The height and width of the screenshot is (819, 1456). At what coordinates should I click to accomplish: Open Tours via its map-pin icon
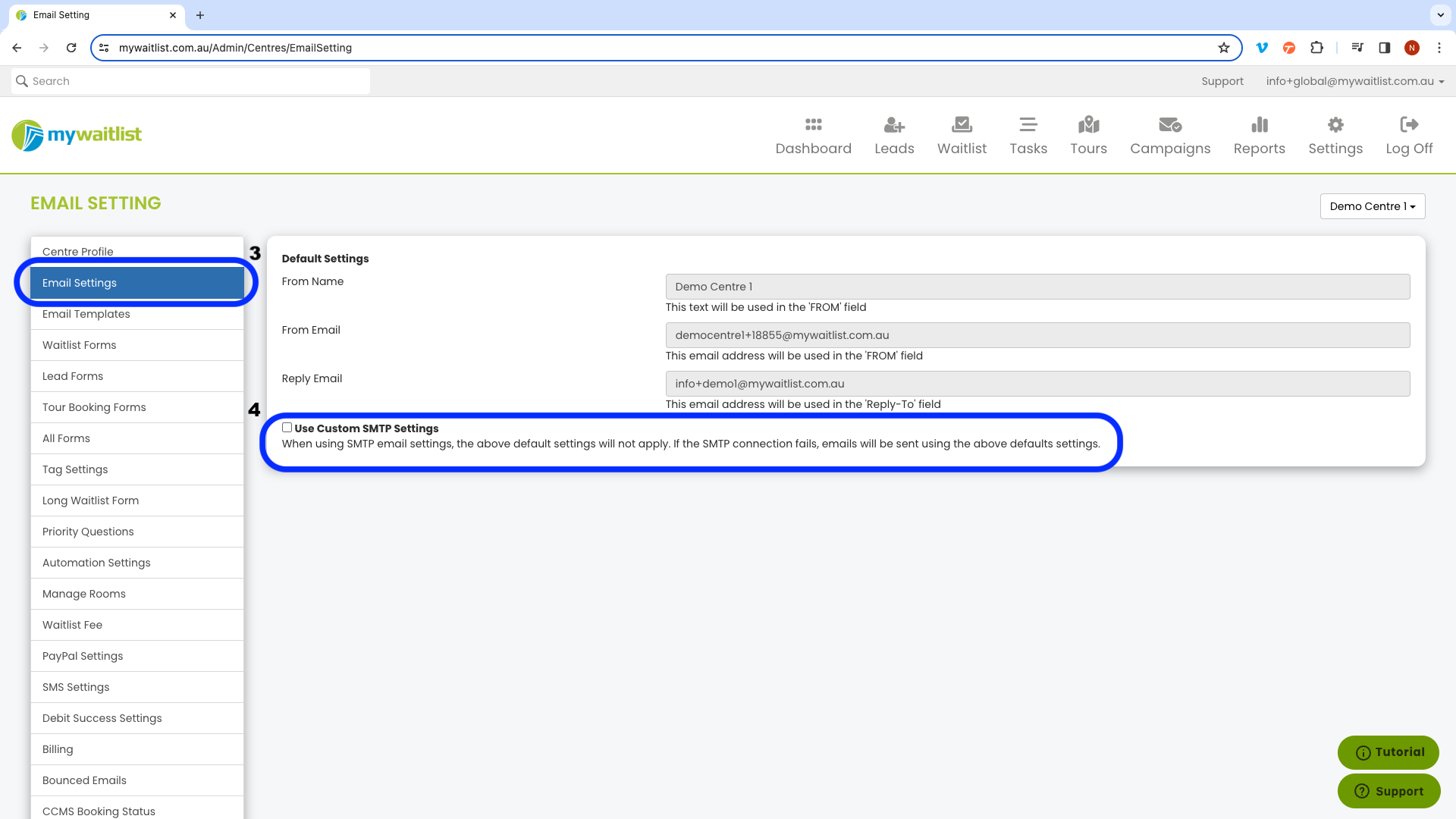1088,124
